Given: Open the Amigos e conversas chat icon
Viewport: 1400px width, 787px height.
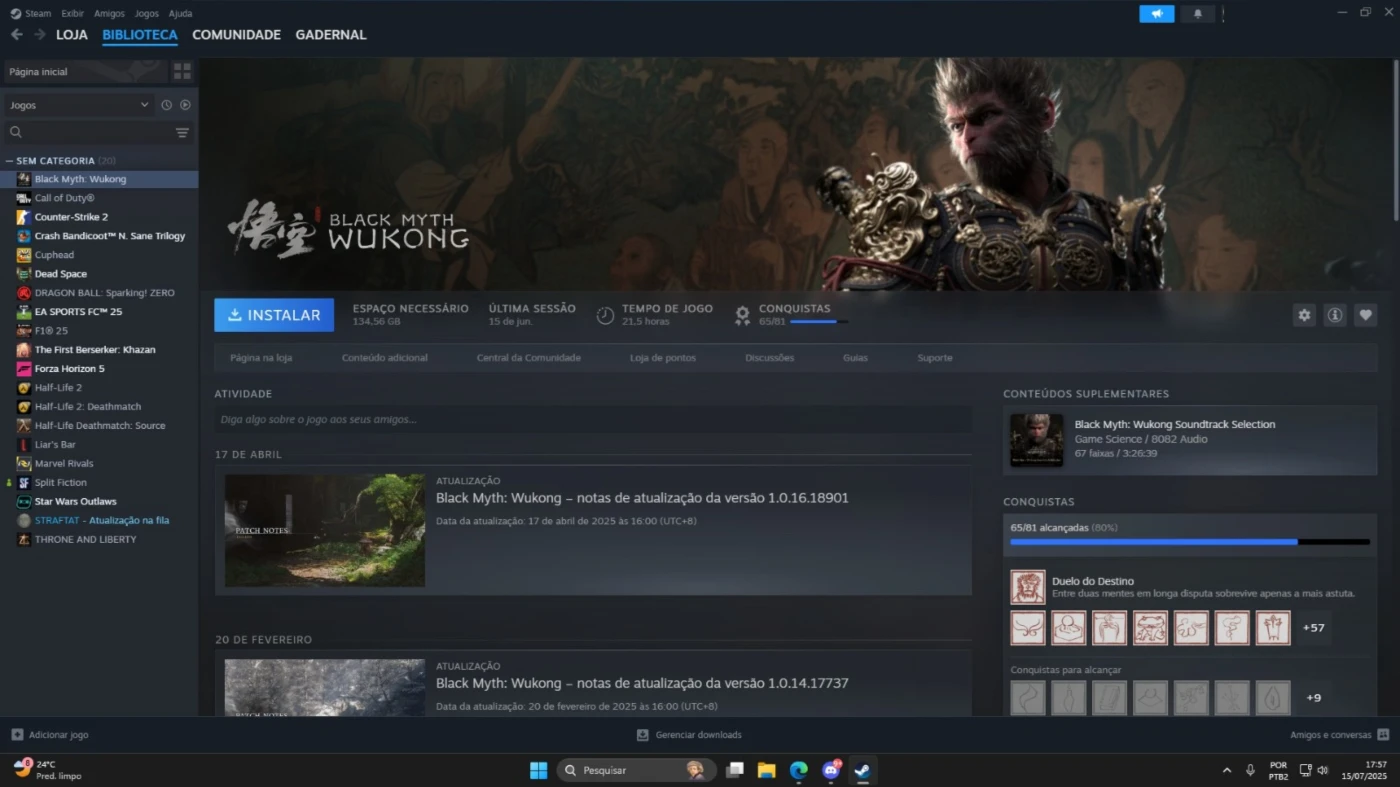Looking at the screenshot, I should pyautogui.click(x=1383, y=735).
